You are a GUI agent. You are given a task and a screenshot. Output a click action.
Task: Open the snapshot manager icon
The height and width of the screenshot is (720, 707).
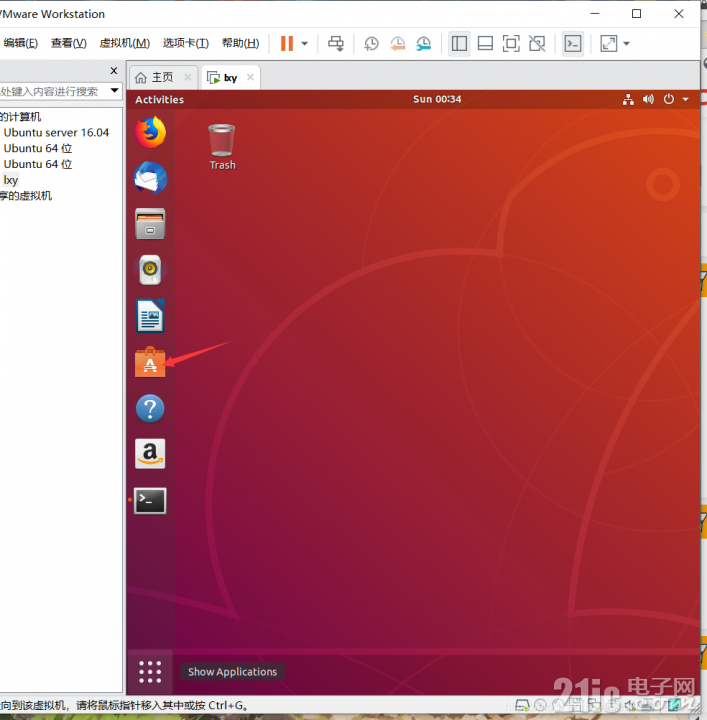(x=423, y=44)
